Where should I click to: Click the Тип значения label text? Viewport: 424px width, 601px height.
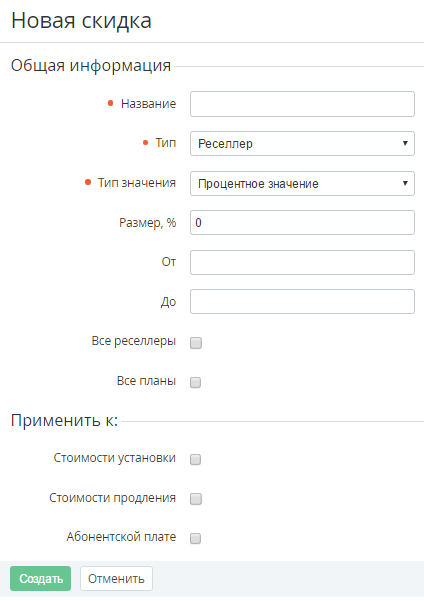pyautogui.click(x=136, y=182)
